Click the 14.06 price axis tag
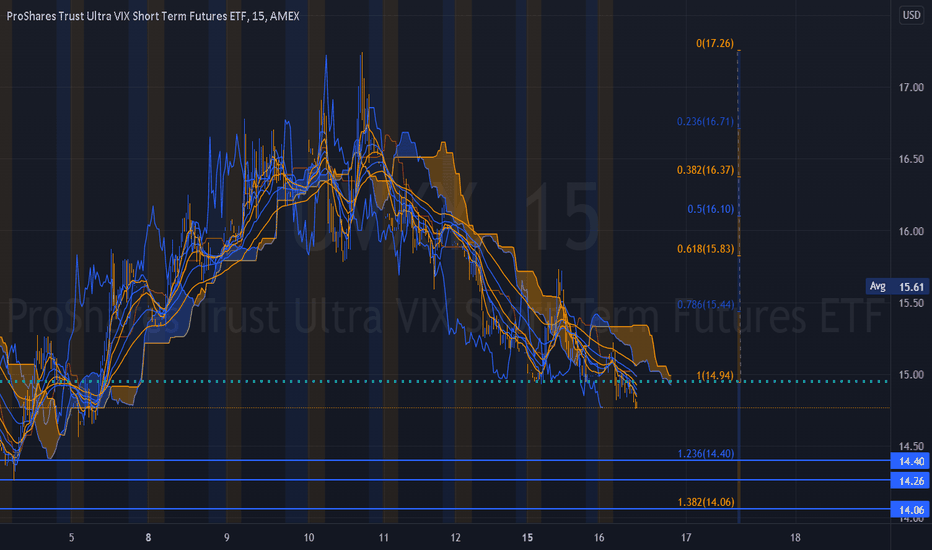Image resolution: width=932 pixels, height=550 pixels. click(910, 510)
